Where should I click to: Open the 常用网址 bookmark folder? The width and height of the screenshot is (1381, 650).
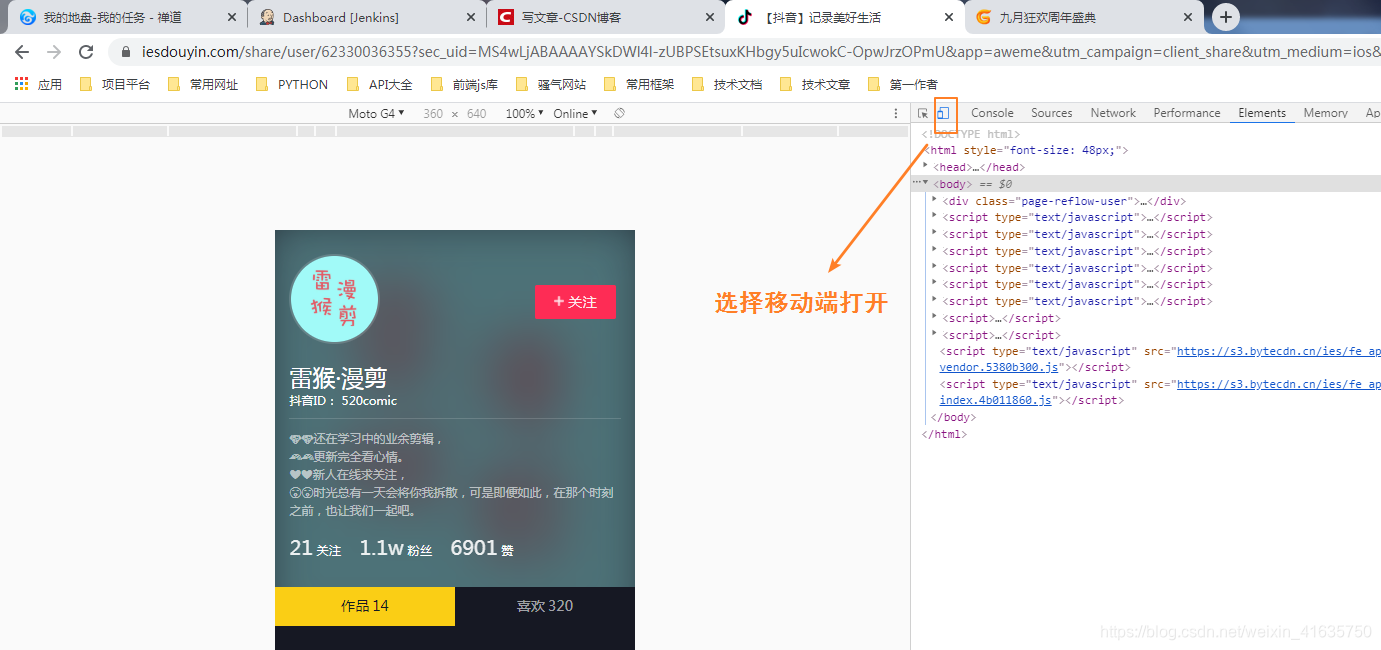pyautogui.click(x=203, y=85)
